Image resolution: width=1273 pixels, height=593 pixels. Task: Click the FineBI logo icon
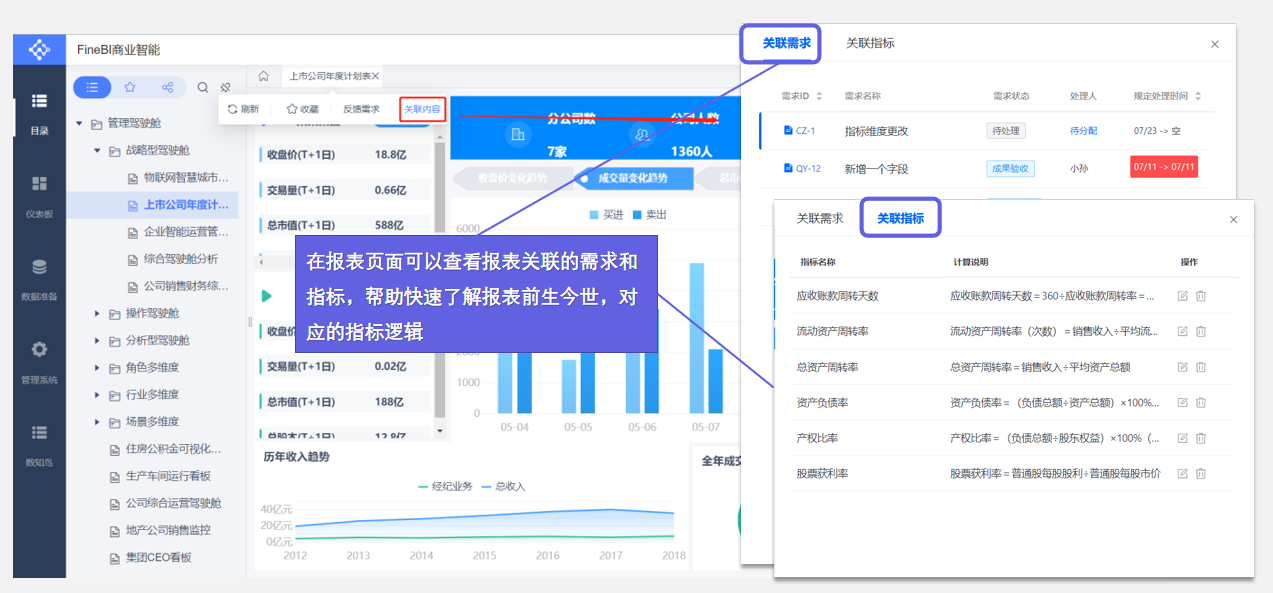(x=39, y=49)
